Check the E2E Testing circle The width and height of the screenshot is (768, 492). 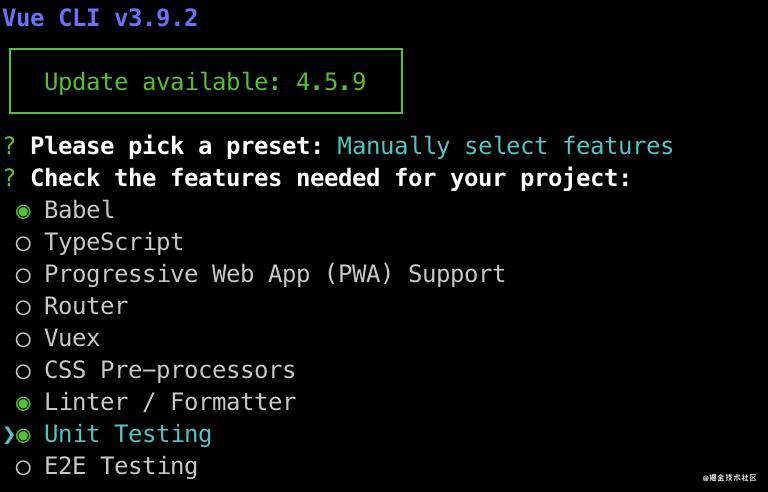(23, 467)
